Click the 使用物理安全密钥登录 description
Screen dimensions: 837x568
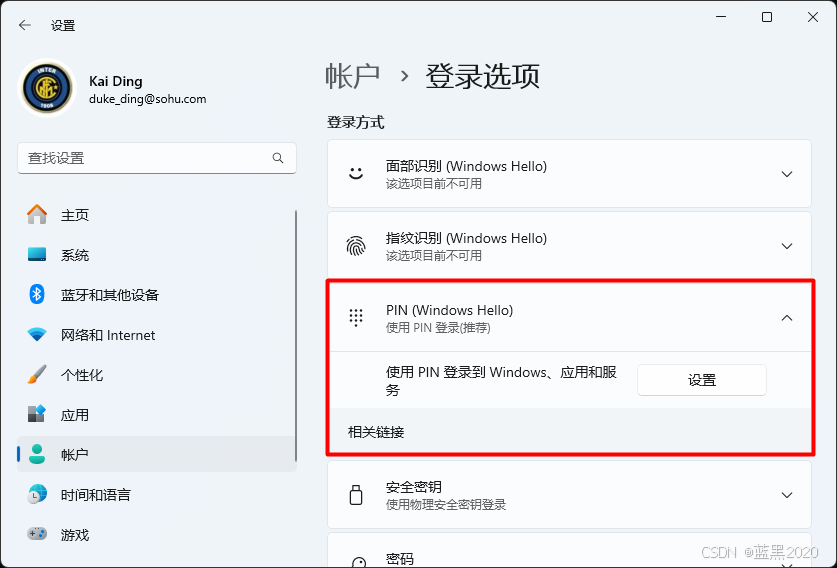pyautogui.click(x=446, y=504)
